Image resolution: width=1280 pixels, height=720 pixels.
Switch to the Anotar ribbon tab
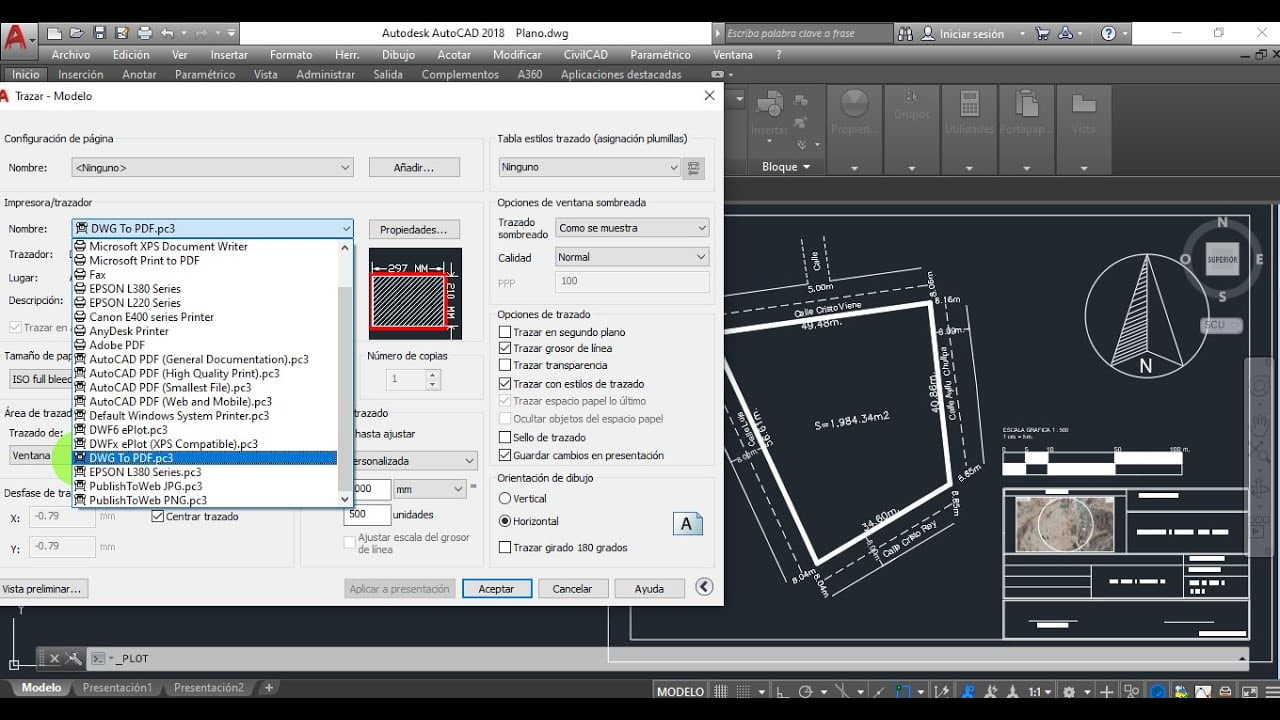(139, 74)
